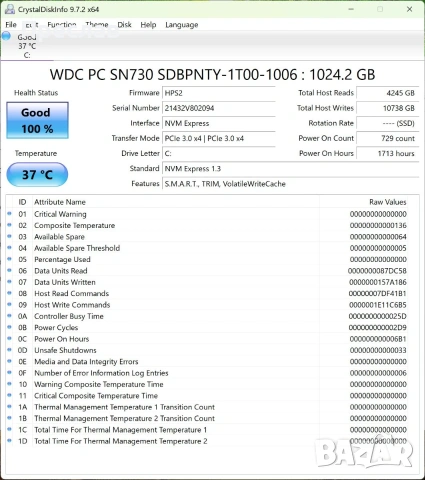The height and width of the screenshot is (480, 425).
Task: Click status dot for Data Units Read row
Action: pos(9,270)
